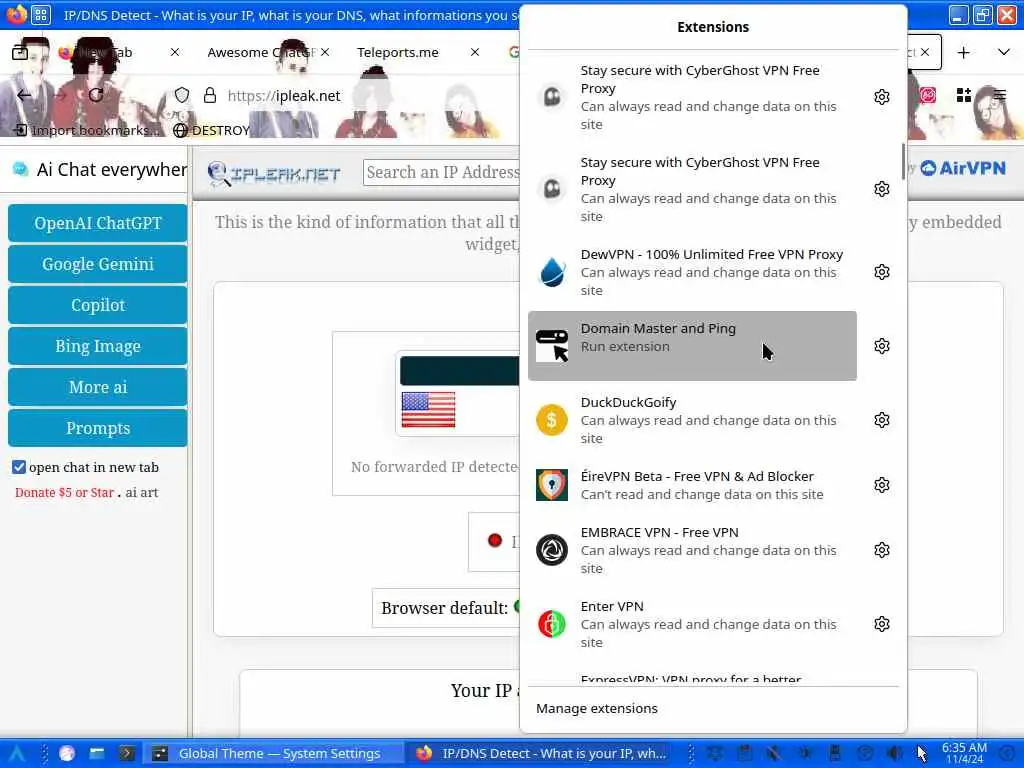Focus the Search an IP Address field

click(441, 172)
